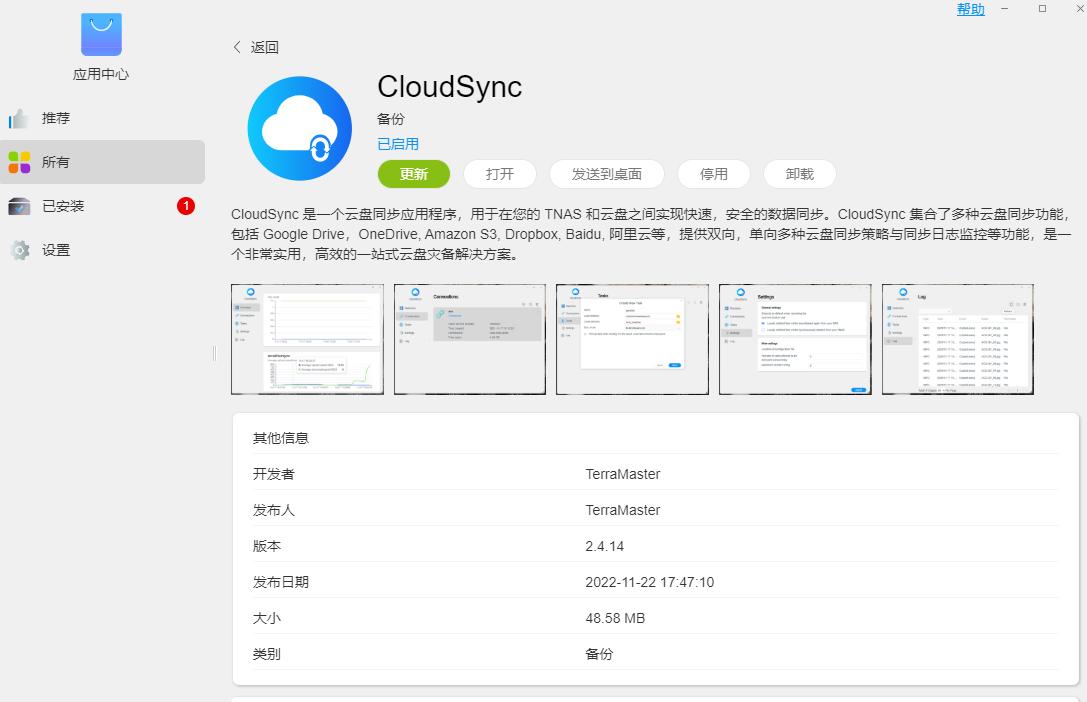Click the 已启用 status link

397,143
